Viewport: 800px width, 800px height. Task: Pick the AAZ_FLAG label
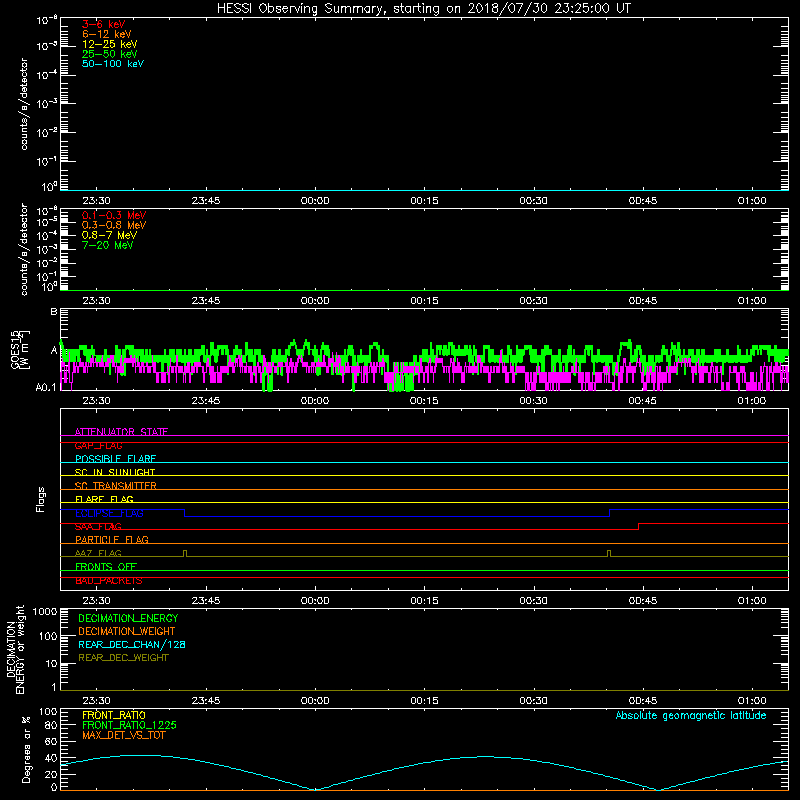pos(98,553)
